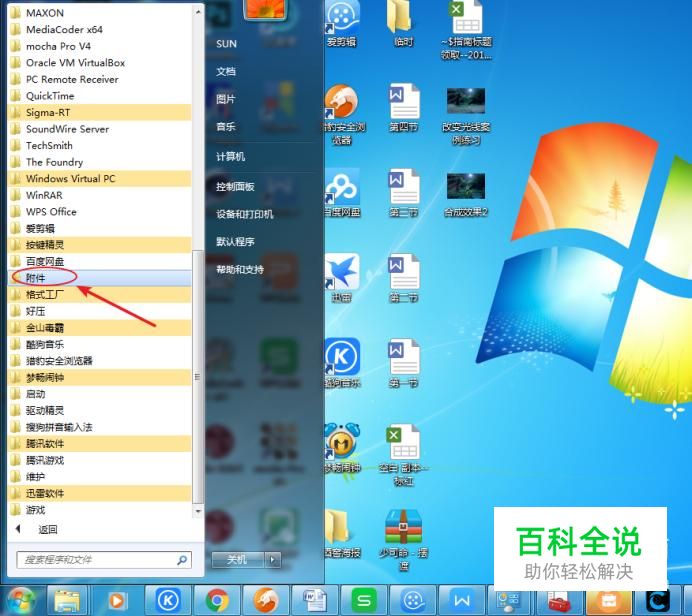
Task: Open 音乐 in the Start menu
Action: click(x=226, y=127)
